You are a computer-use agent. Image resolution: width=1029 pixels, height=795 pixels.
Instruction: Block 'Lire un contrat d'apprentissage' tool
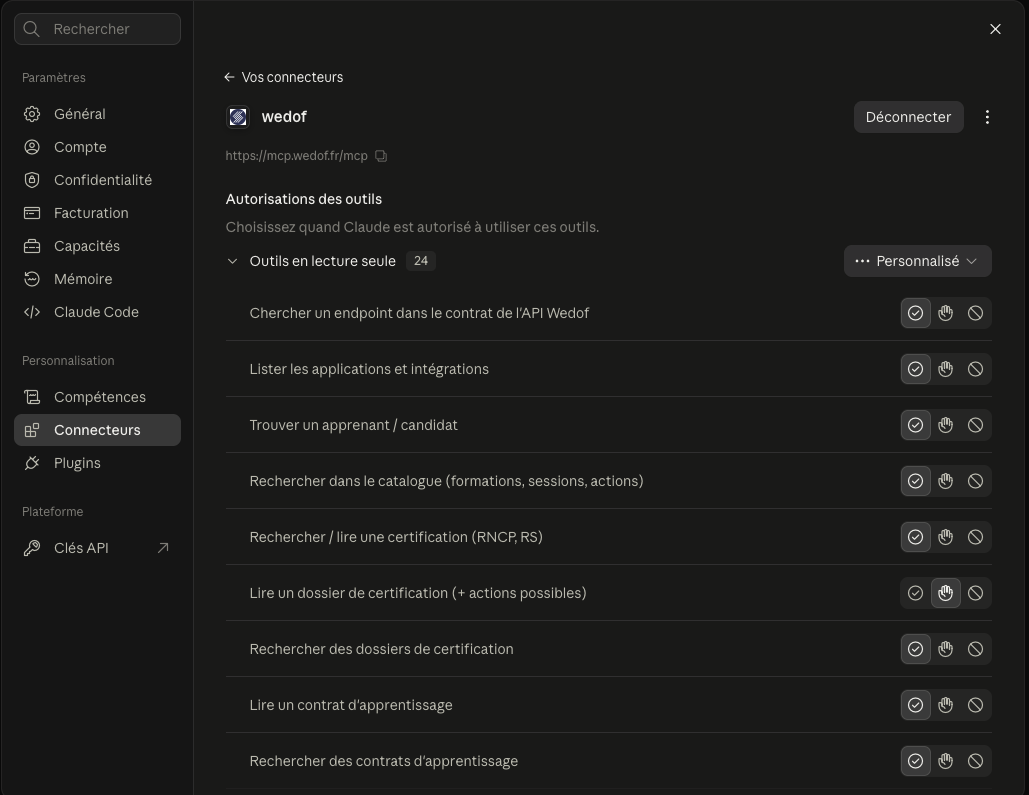pyautogui.click(x=975, y=705)
